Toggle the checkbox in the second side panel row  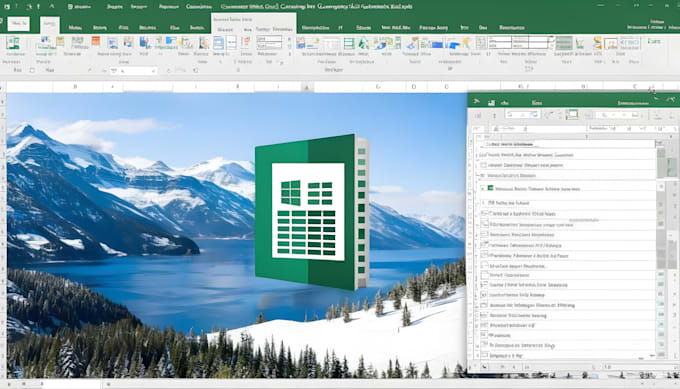[x=484, y=165]
